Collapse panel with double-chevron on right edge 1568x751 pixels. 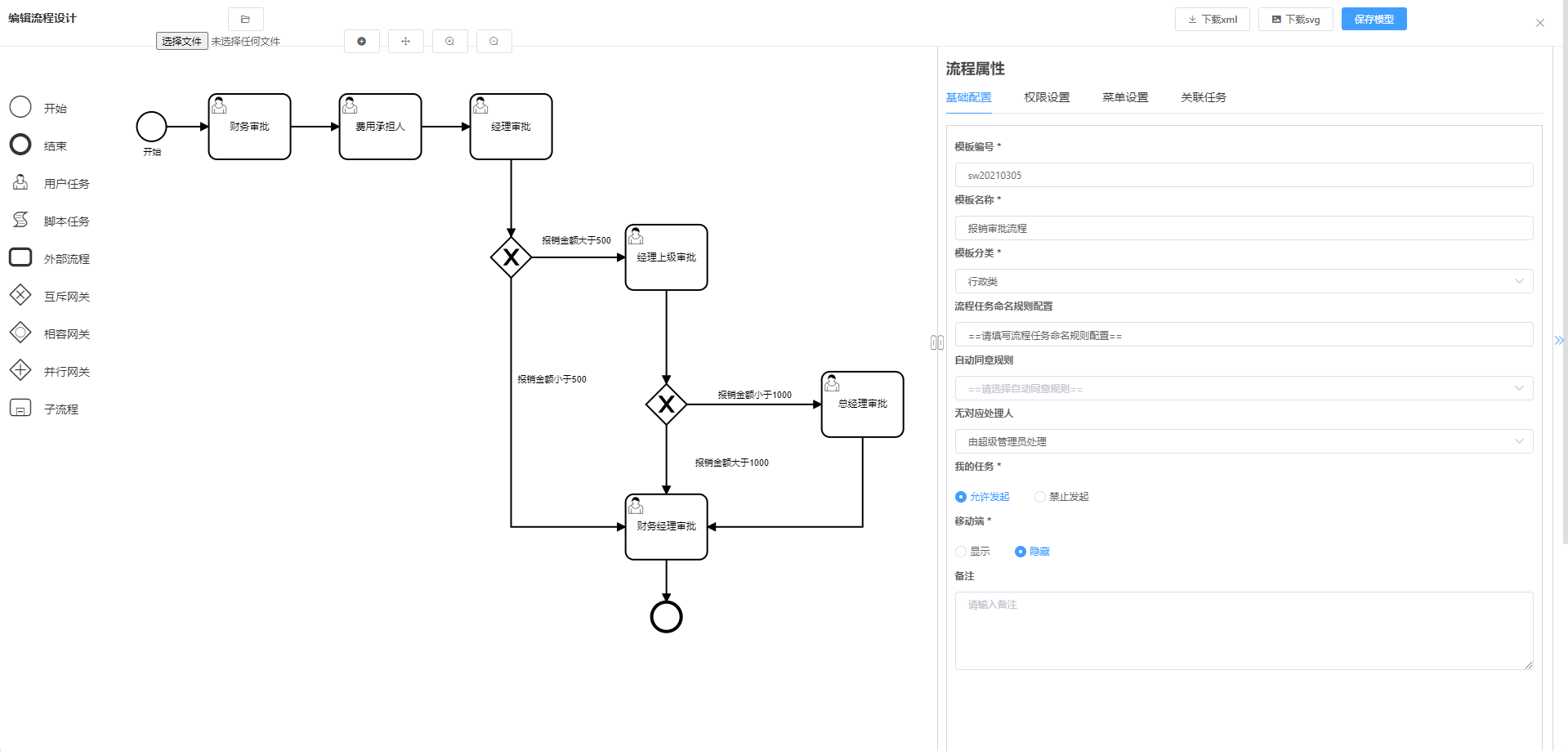click(1559, 341)
